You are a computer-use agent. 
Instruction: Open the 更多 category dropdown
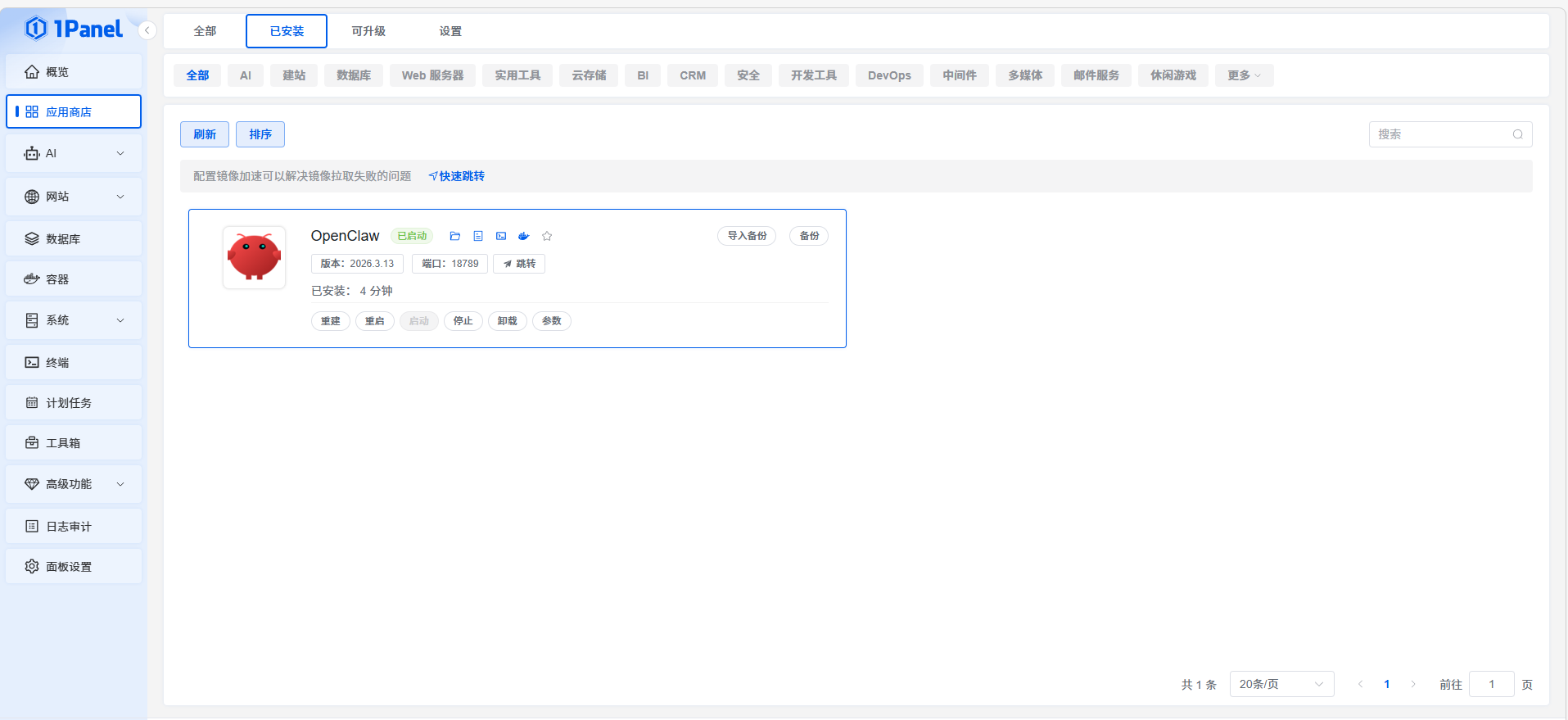pyautogui.click(x=1243, y=75)
